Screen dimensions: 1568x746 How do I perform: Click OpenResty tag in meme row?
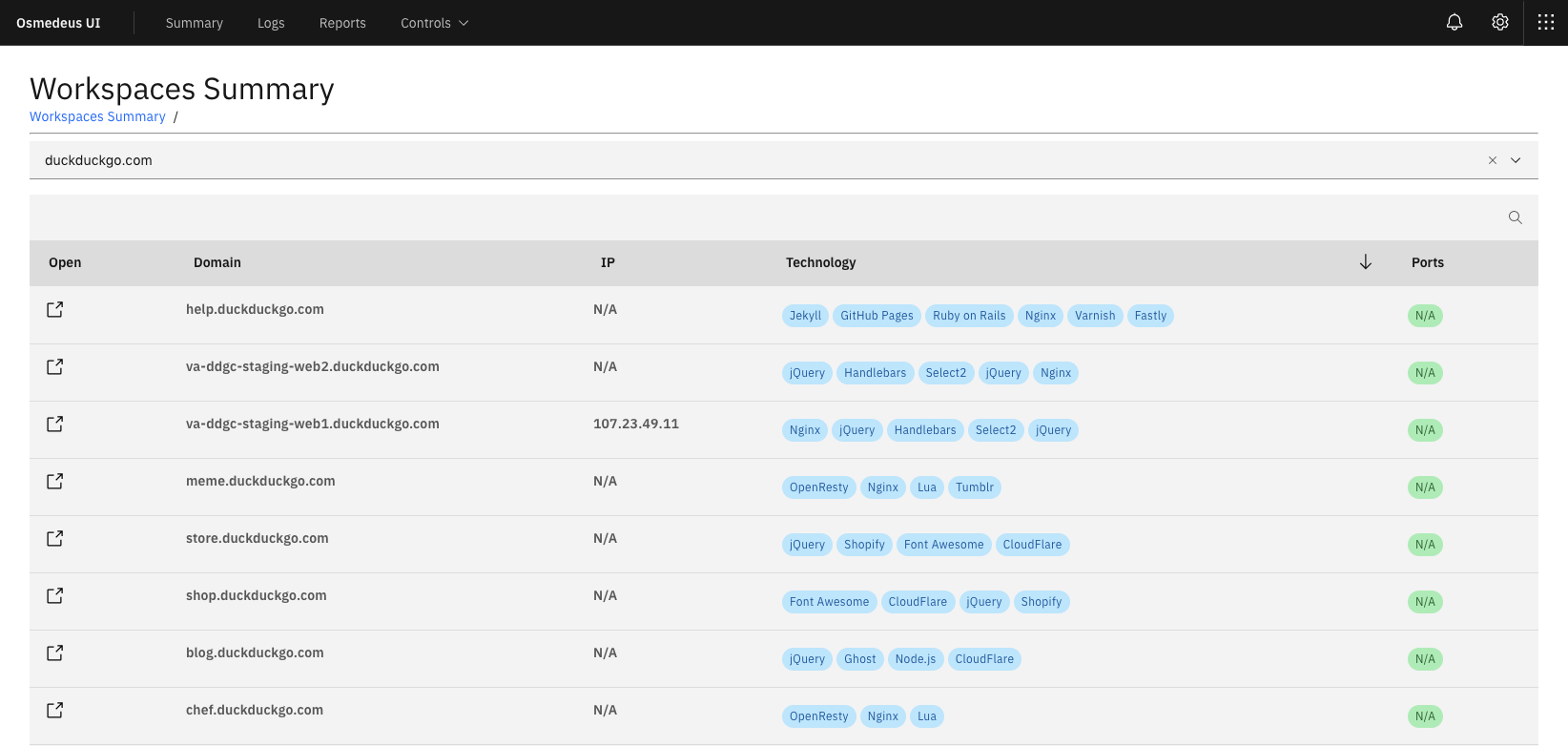click(818, 487)
